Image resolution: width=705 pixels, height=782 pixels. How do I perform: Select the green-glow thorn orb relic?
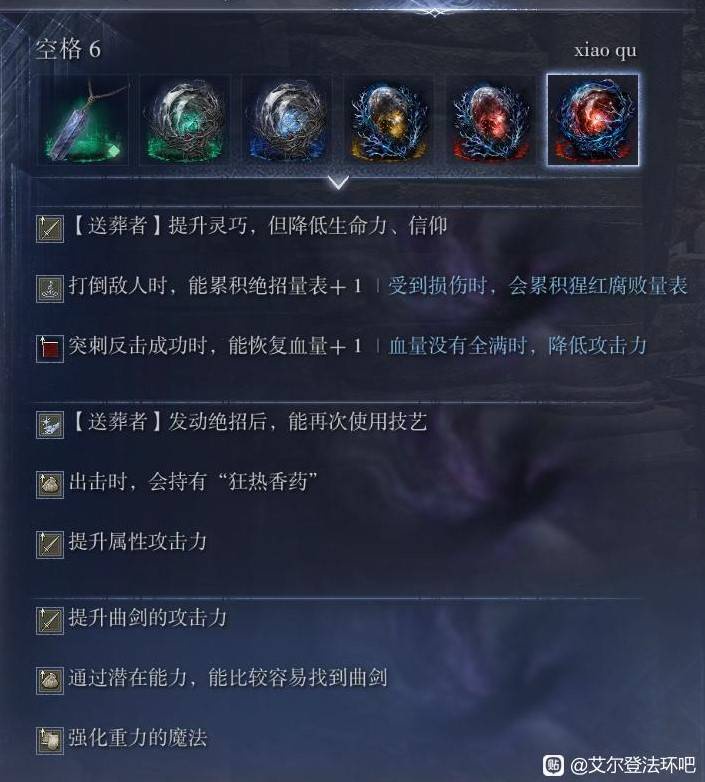(x=185, y=120)
